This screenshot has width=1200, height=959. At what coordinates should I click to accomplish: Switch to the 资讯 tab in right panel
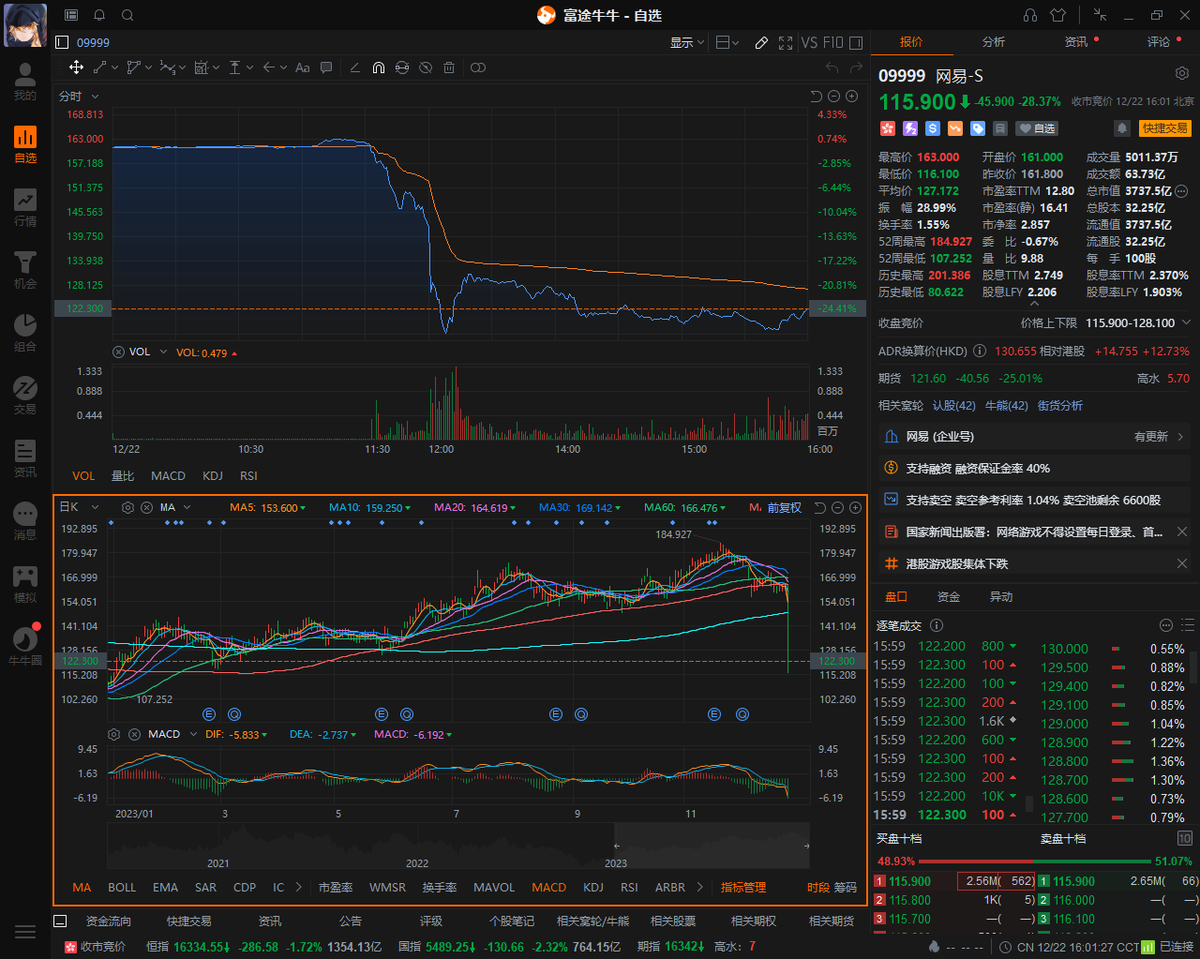1076,42
